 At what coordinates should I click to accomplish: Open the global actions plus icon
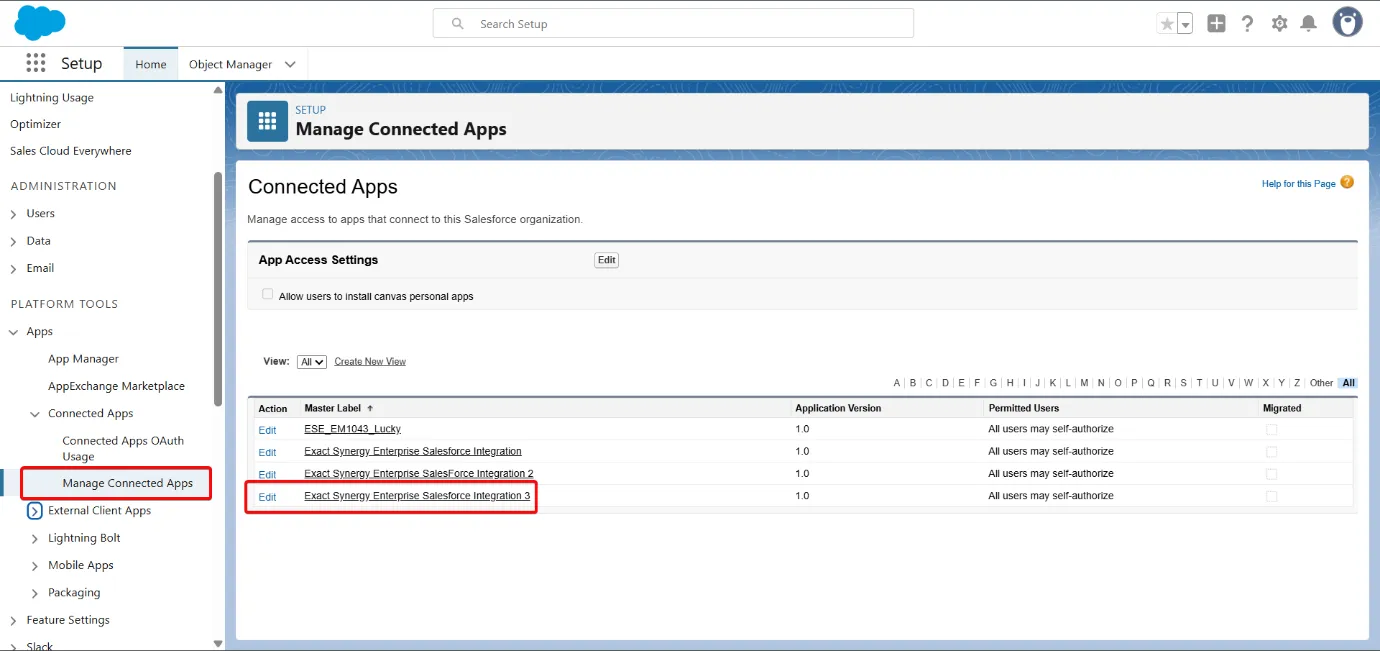coord(1216,23)
